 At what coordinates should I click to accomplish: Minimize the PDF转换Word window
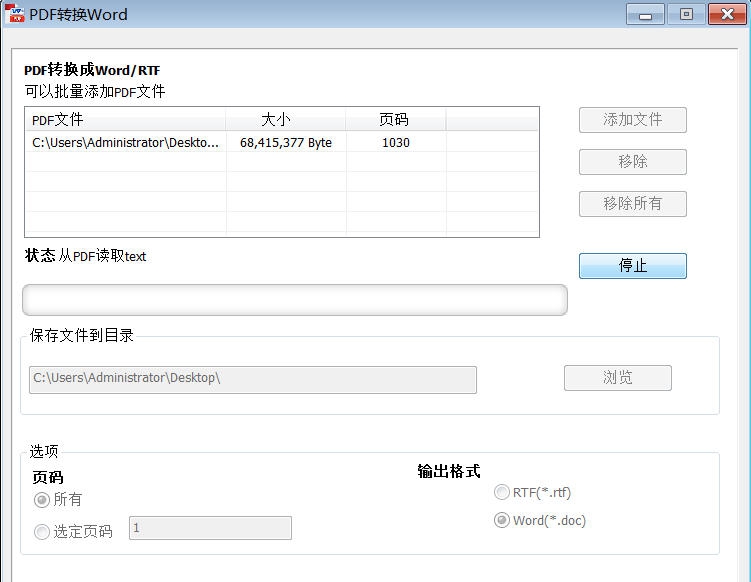point(645,14)
